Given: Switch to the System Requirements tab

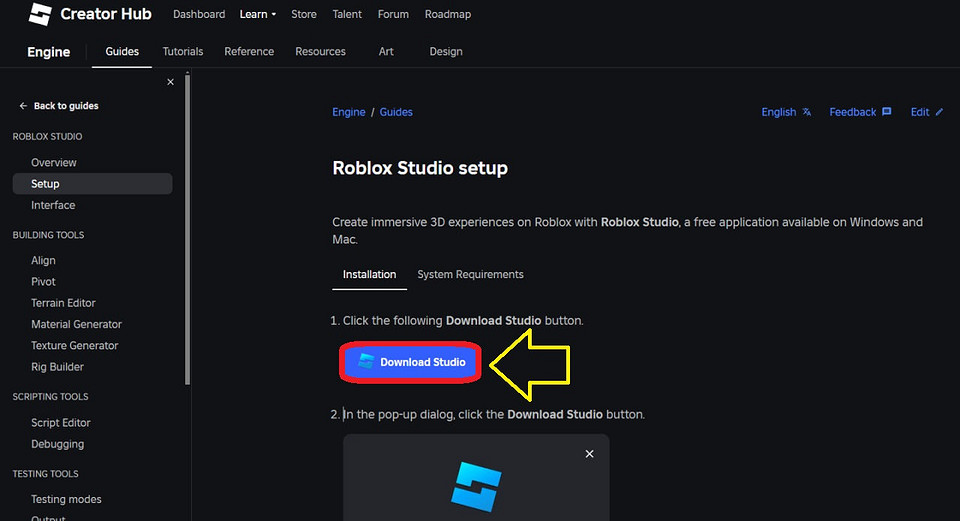Looking at the screenshot, I should (x=470, y=274).
